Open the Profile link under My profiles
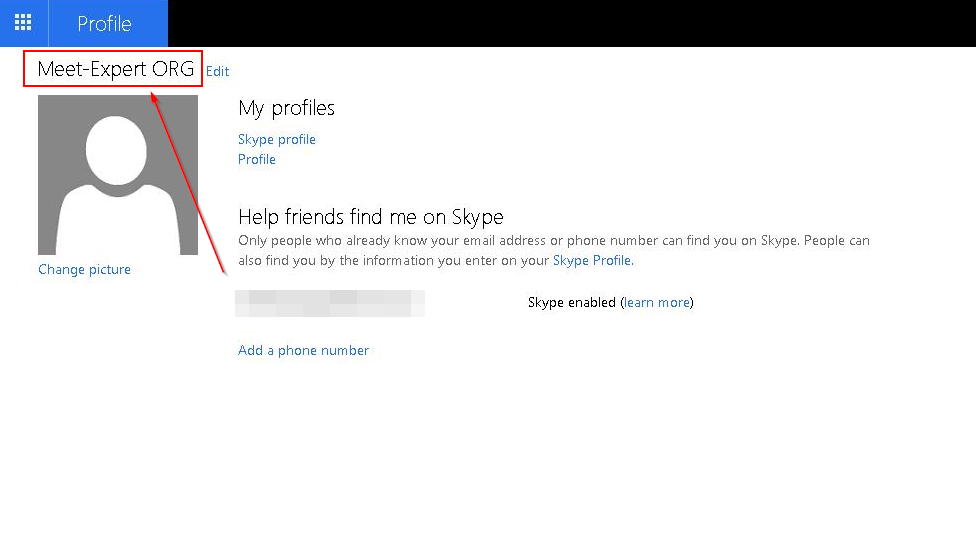This screenshot has width=976, height=538. point(256,159)
